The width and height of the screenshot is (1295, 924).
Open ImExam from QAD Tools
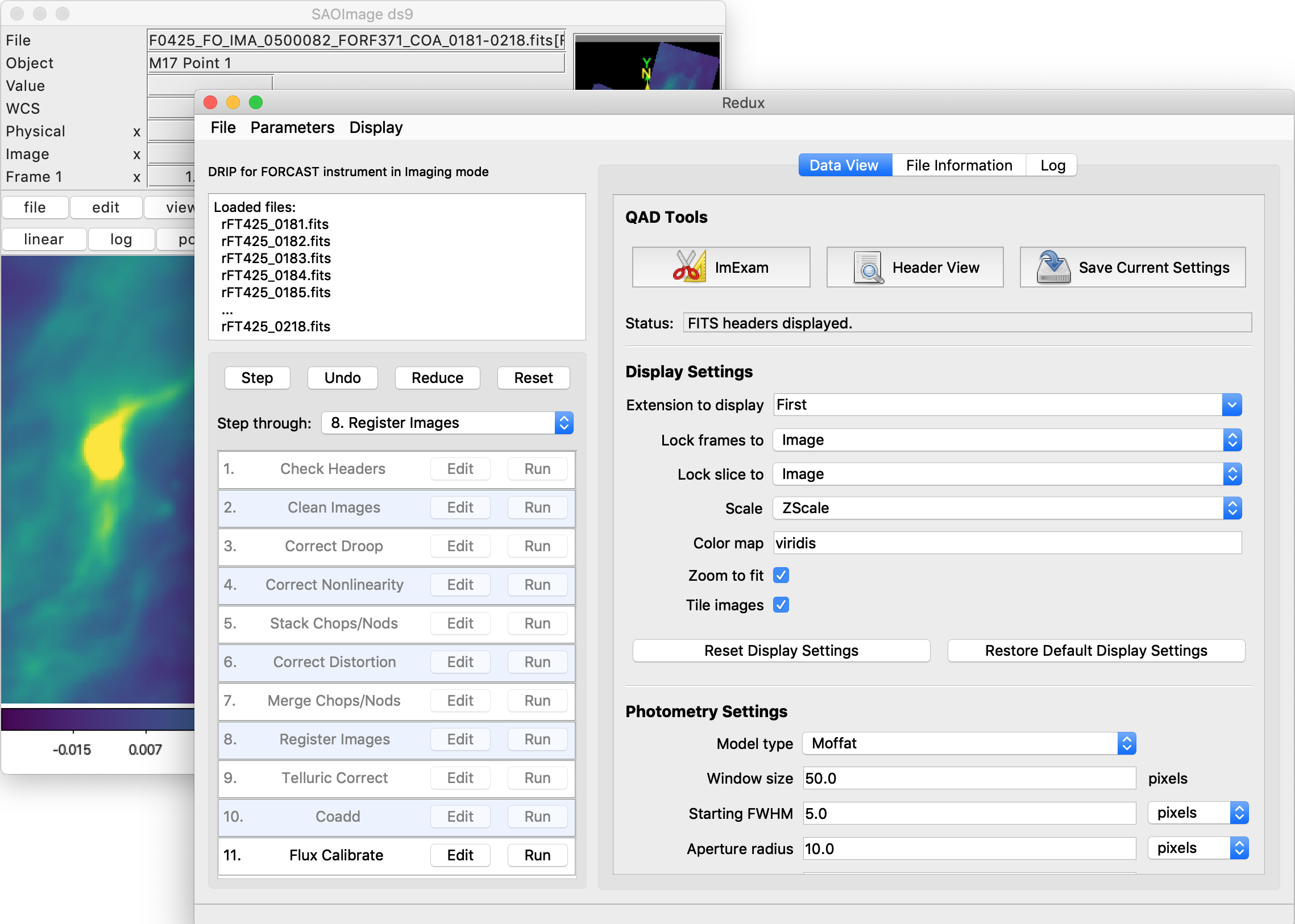point(721,267)
